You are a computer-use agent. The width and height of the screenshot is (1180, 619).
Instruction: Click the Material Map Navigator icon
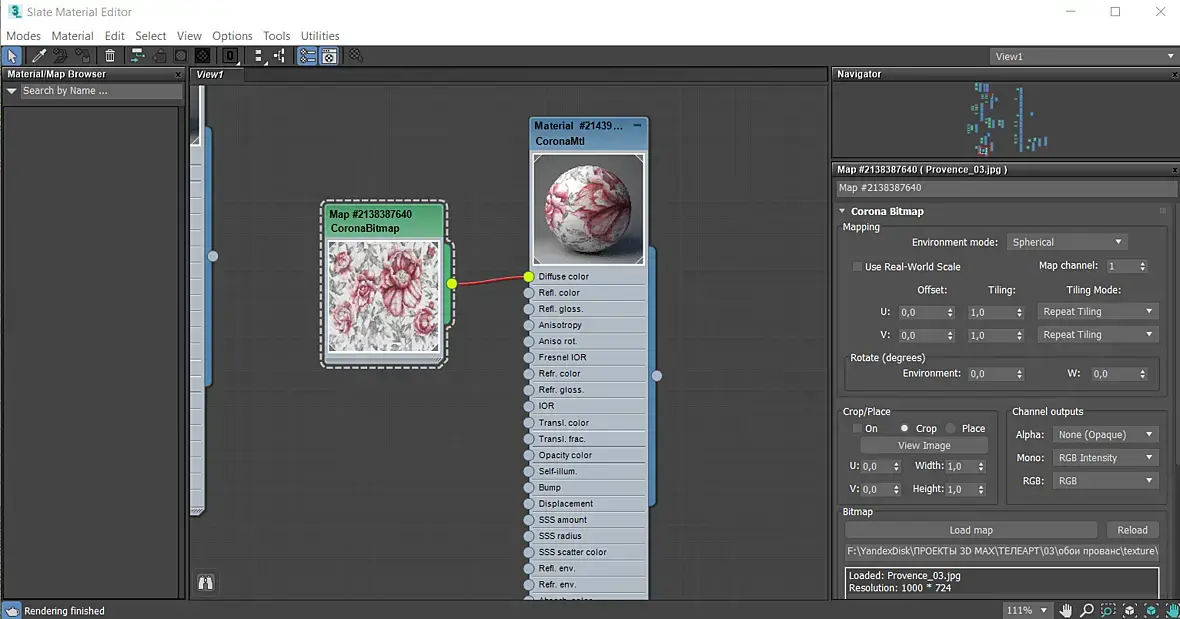[x=307, y=56]
